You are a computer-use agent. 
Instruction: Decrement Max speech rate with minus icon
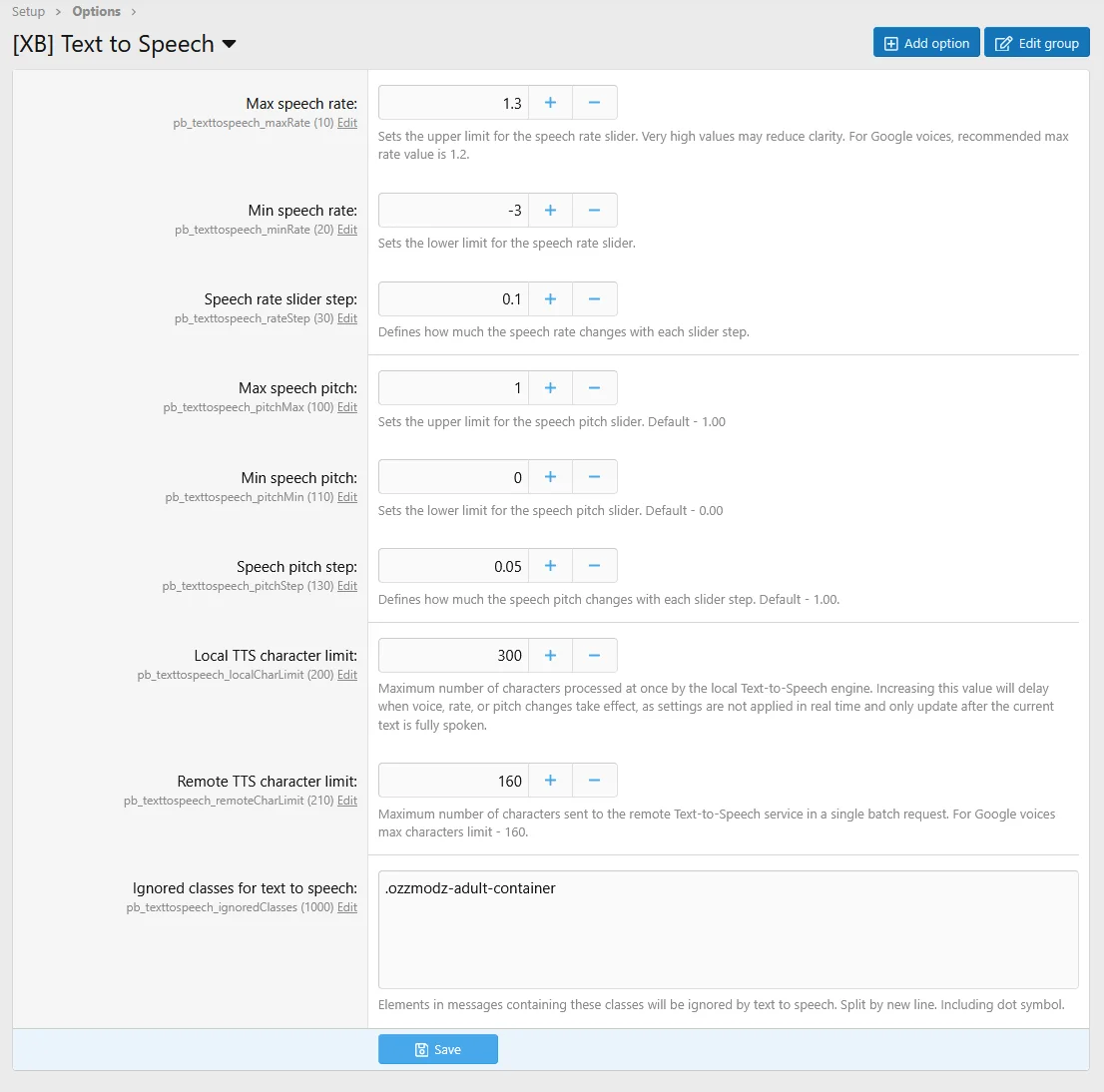[594, 102]
